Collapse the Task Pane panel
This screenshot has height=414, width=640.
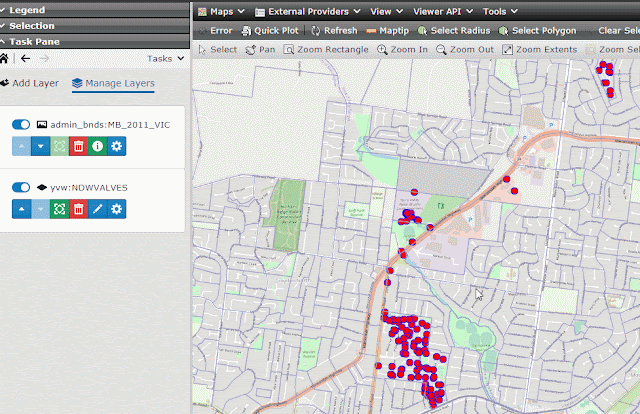(95, 42)
